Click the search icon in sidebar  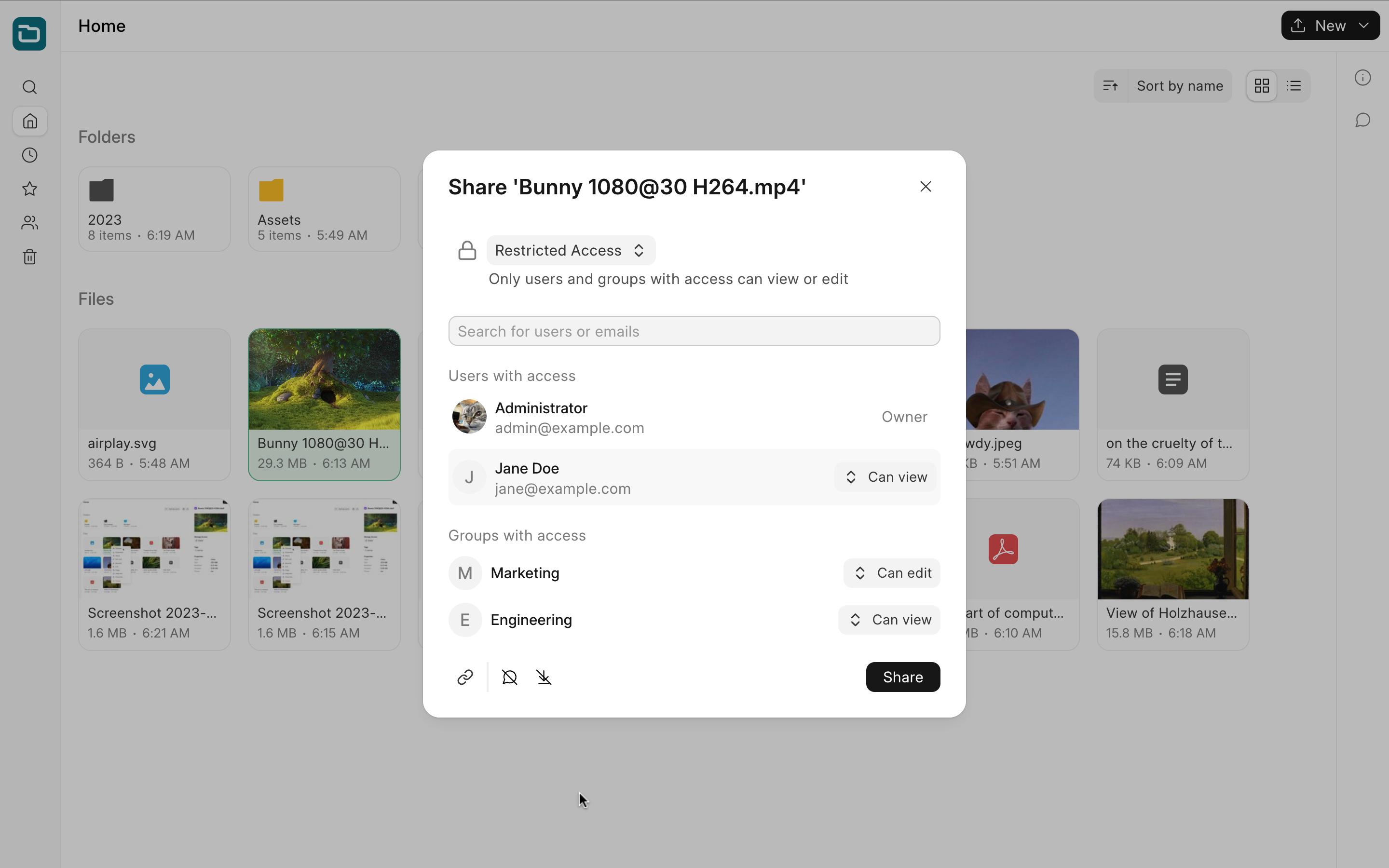click(x=29, y=87)
